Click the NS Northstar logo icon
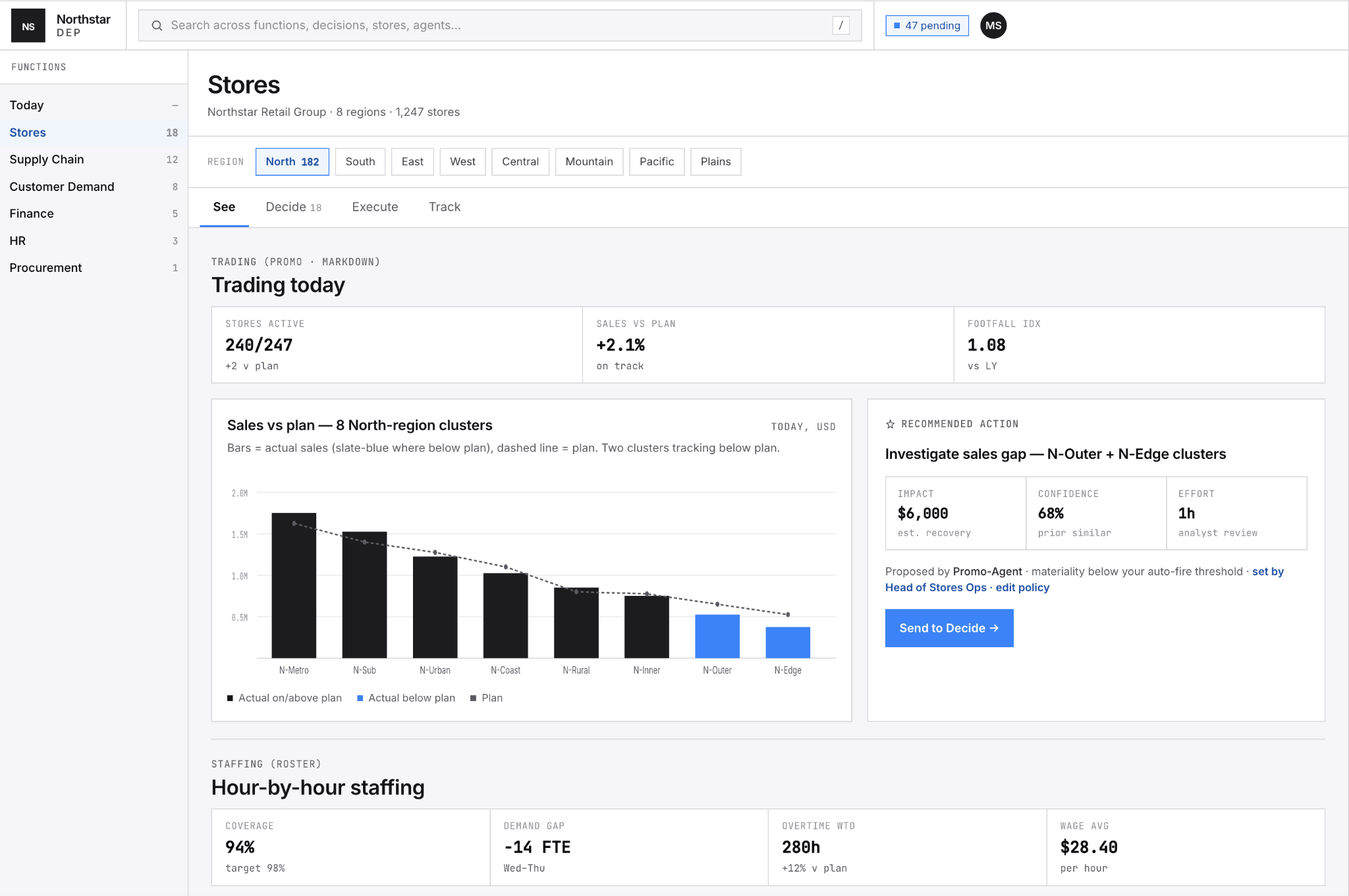1349x896 pixels. click(x=28, y=26)
